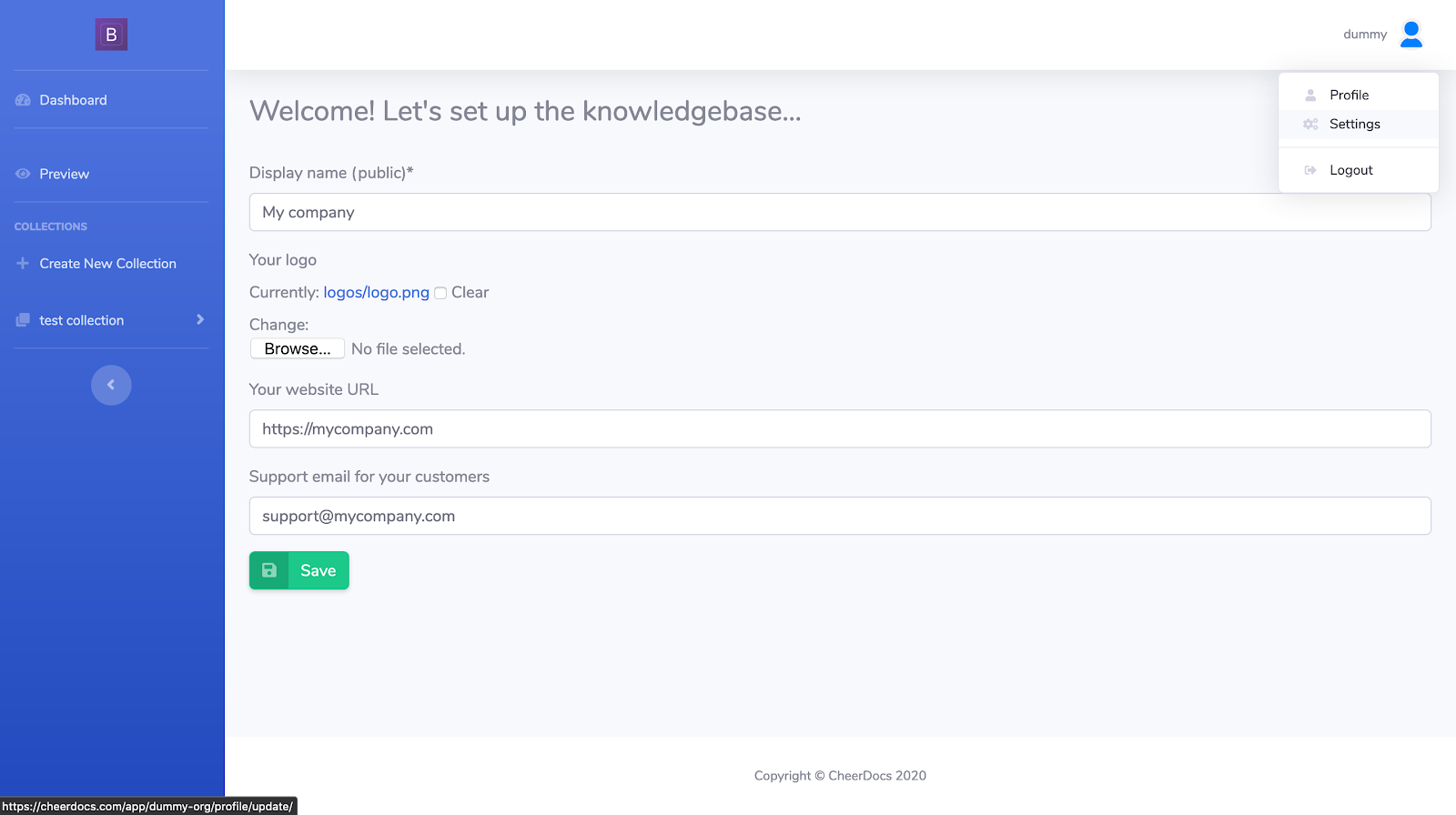Click the website URL input field
The height and width of the screenshot is (815, 1456).
[x=839, y=428]
